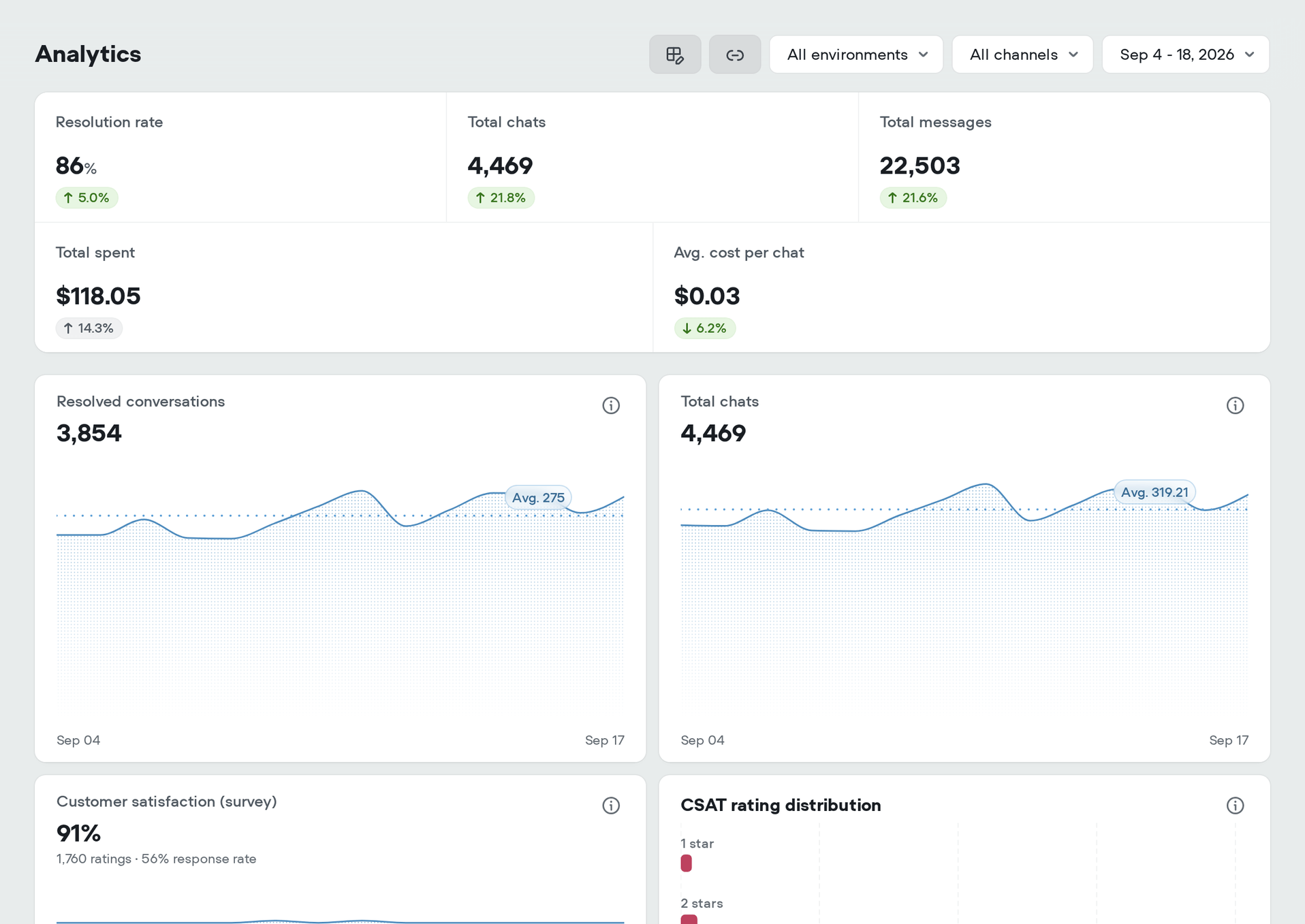This screenshot has height=924, width=1305.
Task: Click the Customer satisfaction (survey) title
Action: pos(167,801)
